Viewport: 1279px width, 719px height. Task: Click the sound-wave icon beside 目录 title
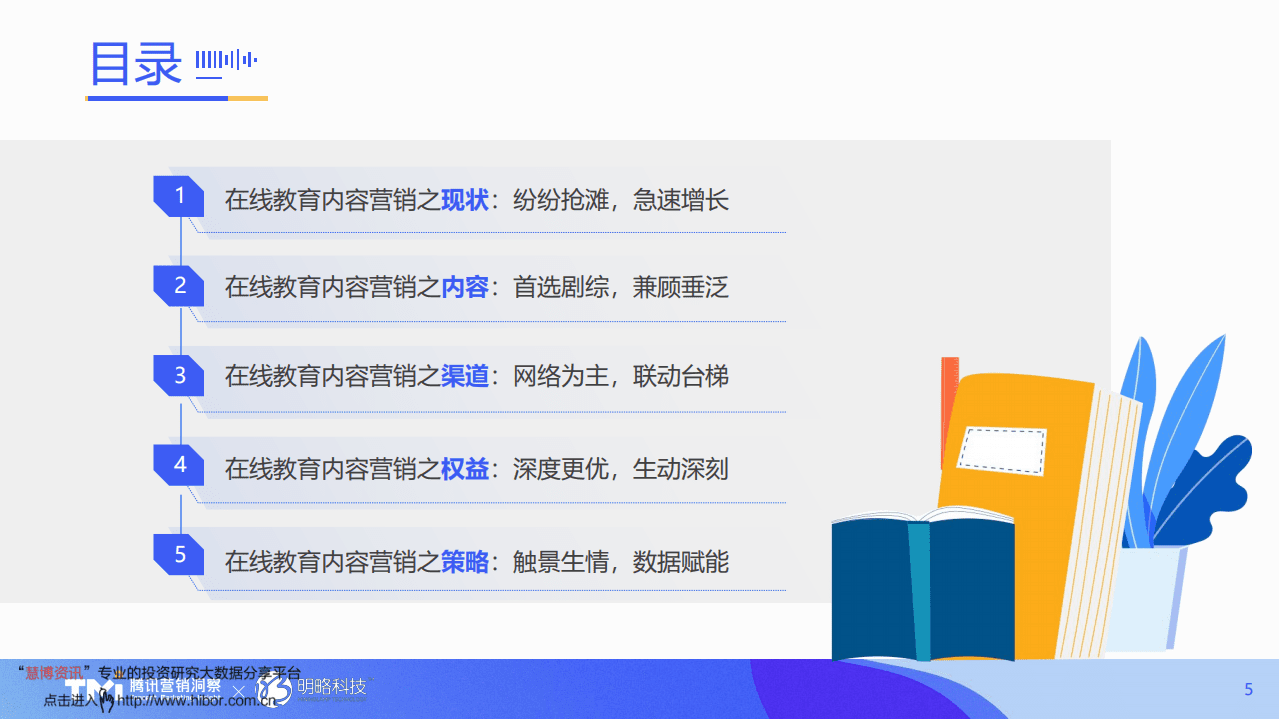tap(226, 60)
